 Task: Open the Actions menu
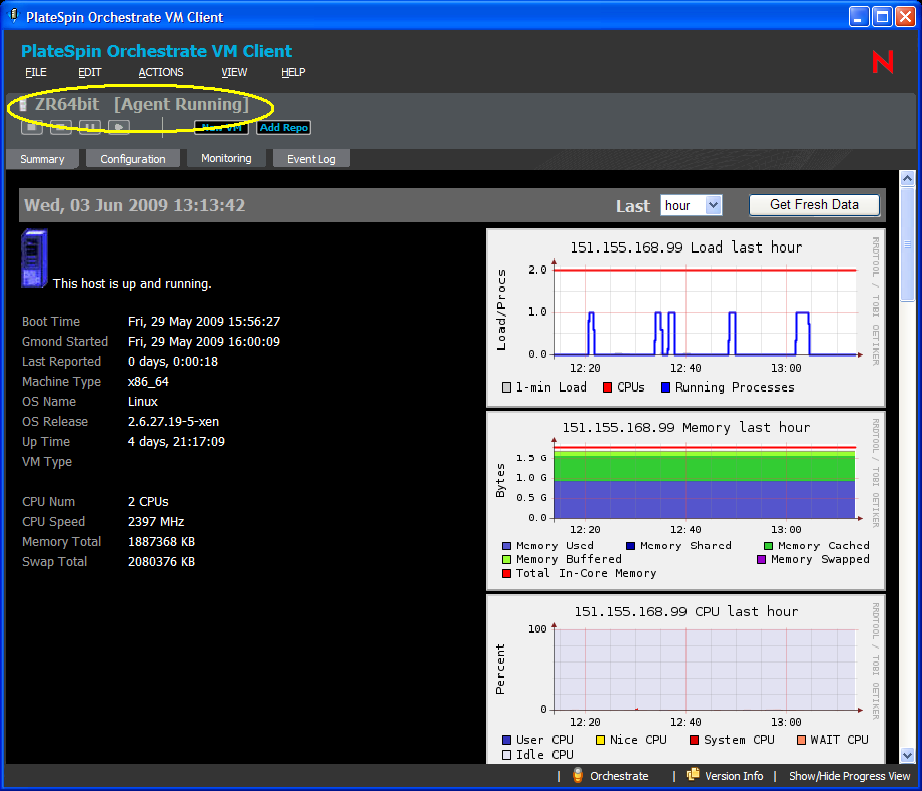pos(161,72)
